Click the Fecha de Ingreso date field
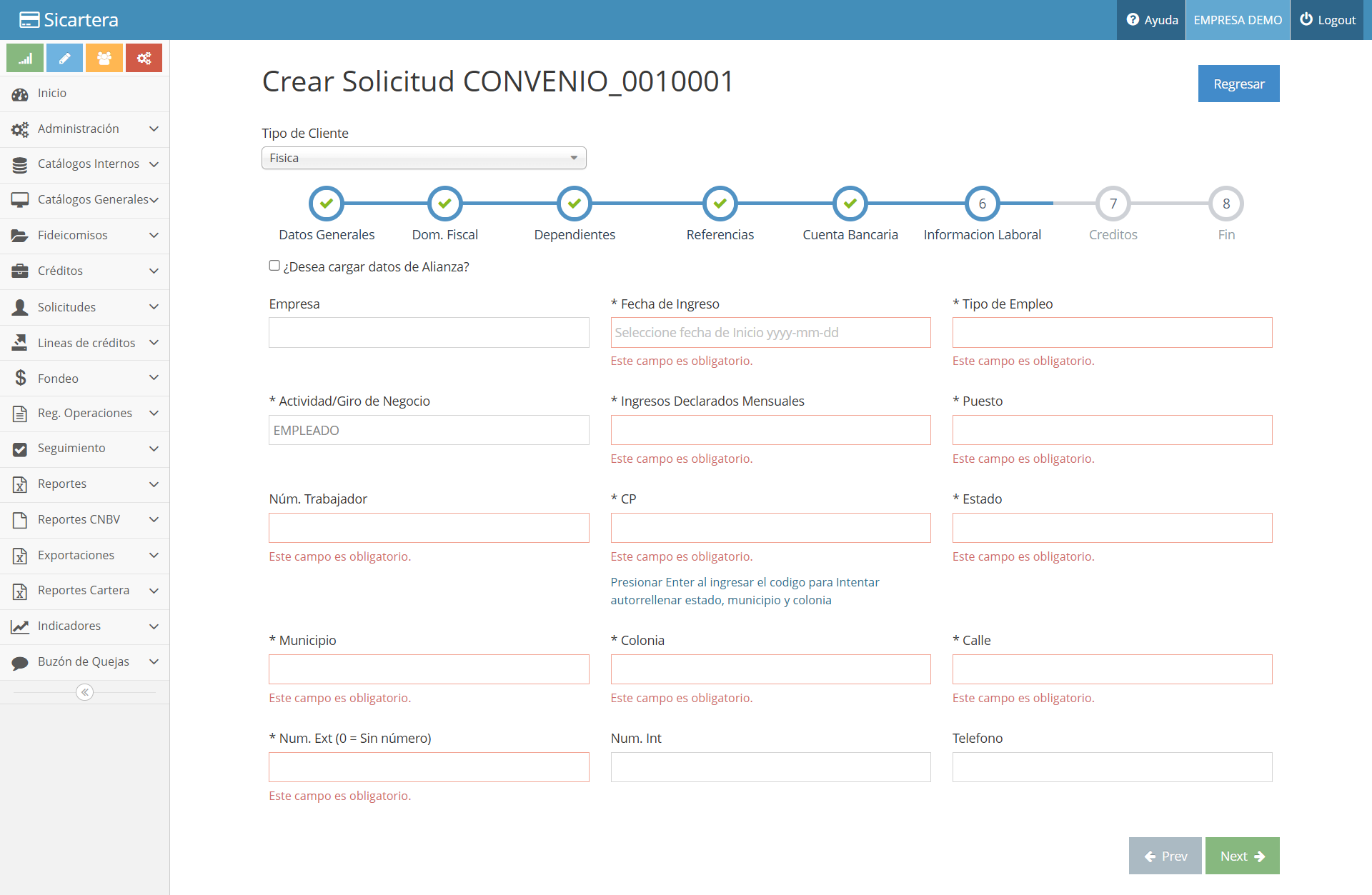This screenshot has height=895, width=1372. coord(770,333)
